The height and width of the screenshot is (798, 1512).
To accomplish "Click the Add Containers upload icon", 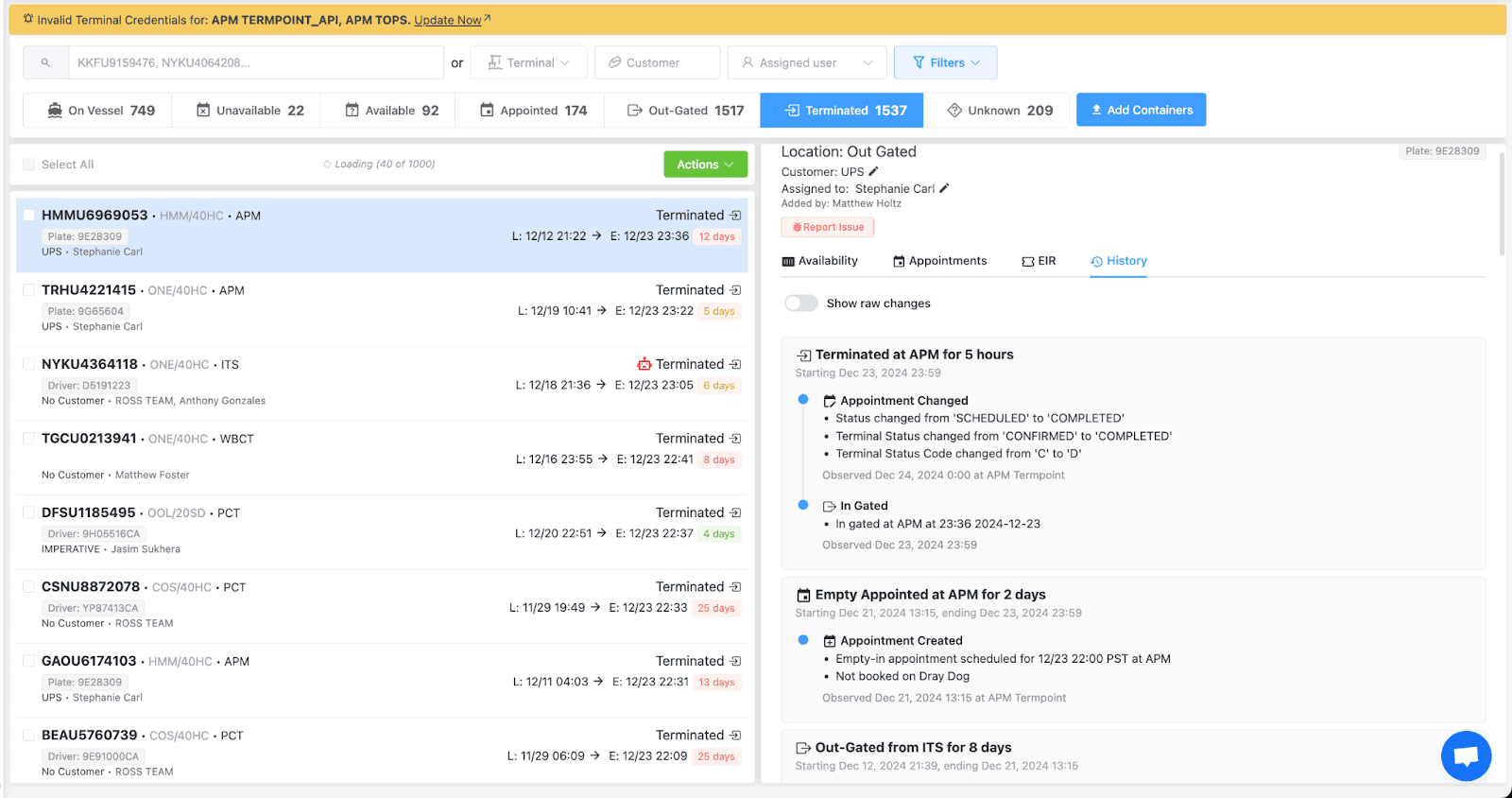I will (x=1096, y=110).
